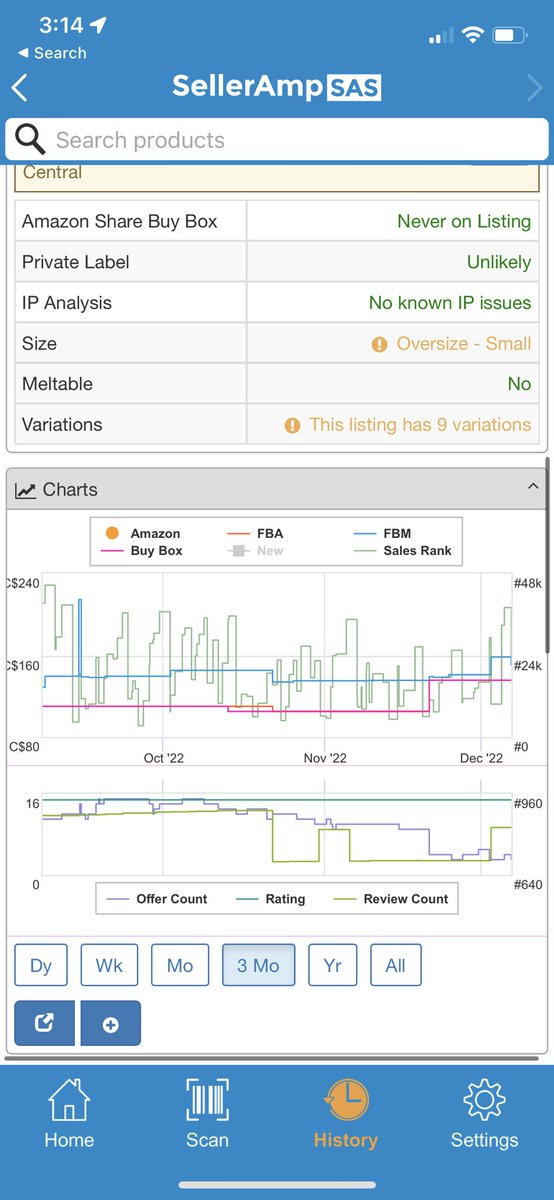Tap the cellular signal bars icon
Screen dimensions: 554x1200
click(x=440, y=38)
